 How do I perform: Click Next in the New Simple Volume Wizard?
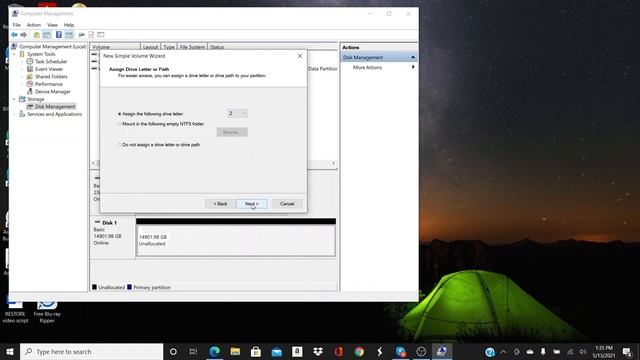tap(252, 204)
